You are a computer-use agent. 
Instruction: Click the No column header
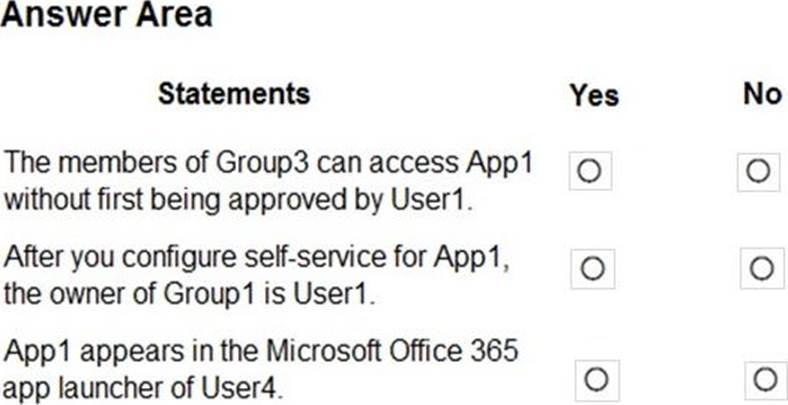tap(761, 94)
